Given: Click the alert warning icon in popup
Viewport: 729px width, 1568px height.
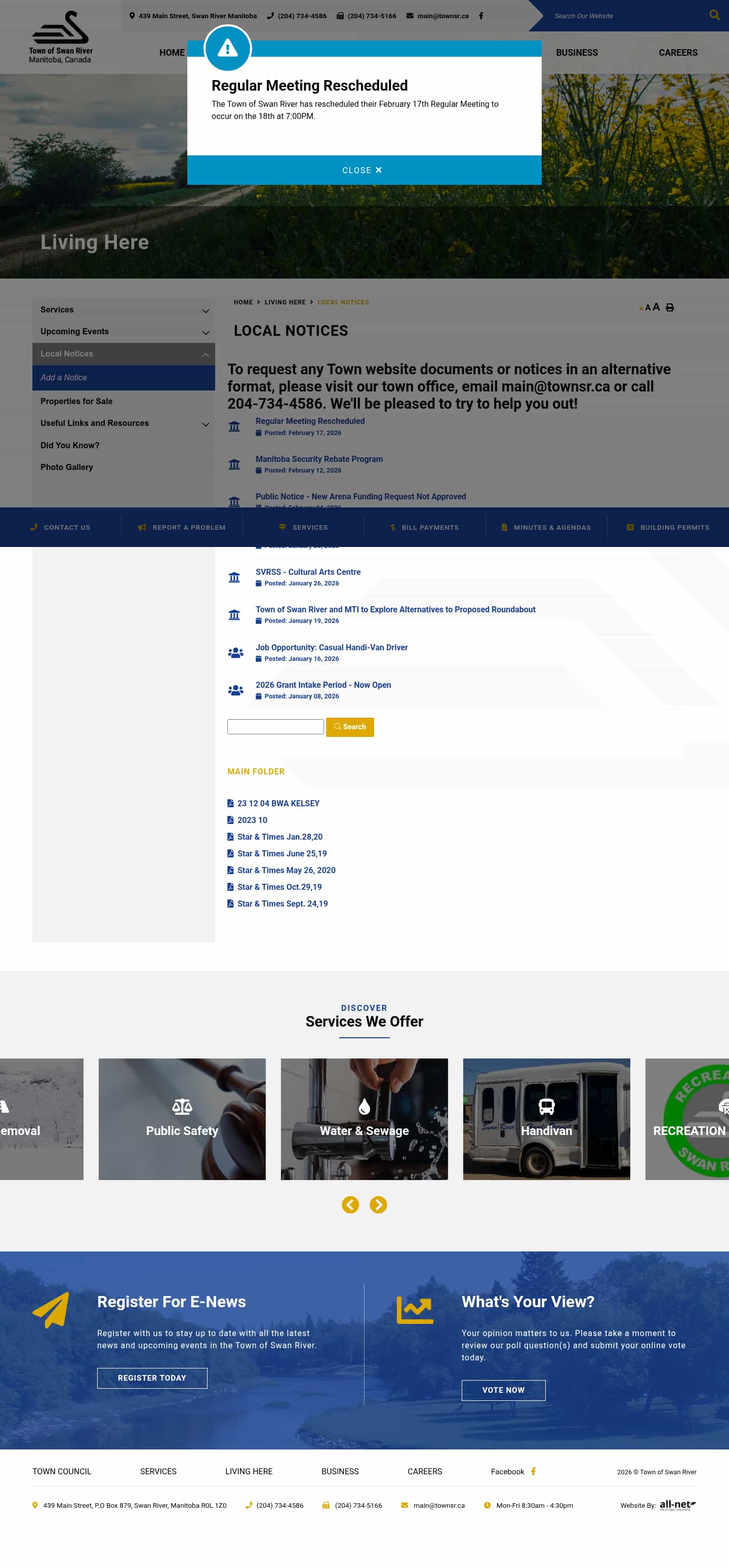Looking at the screenshot, I should click(x=228, y=48).
